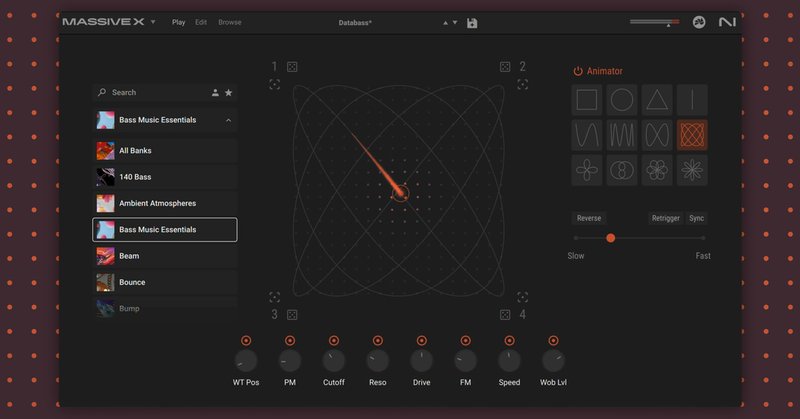Click the orange cursor in the XY pad

(x=400, y=193)
